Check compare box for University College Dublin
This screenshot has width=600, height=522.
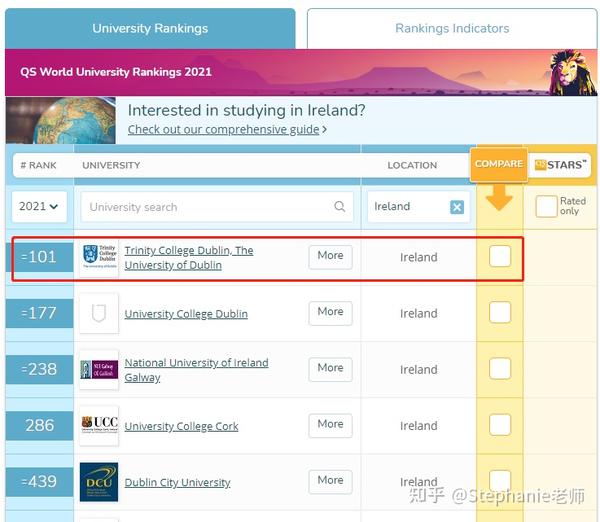pyautogui.click(x=500, y=312)
